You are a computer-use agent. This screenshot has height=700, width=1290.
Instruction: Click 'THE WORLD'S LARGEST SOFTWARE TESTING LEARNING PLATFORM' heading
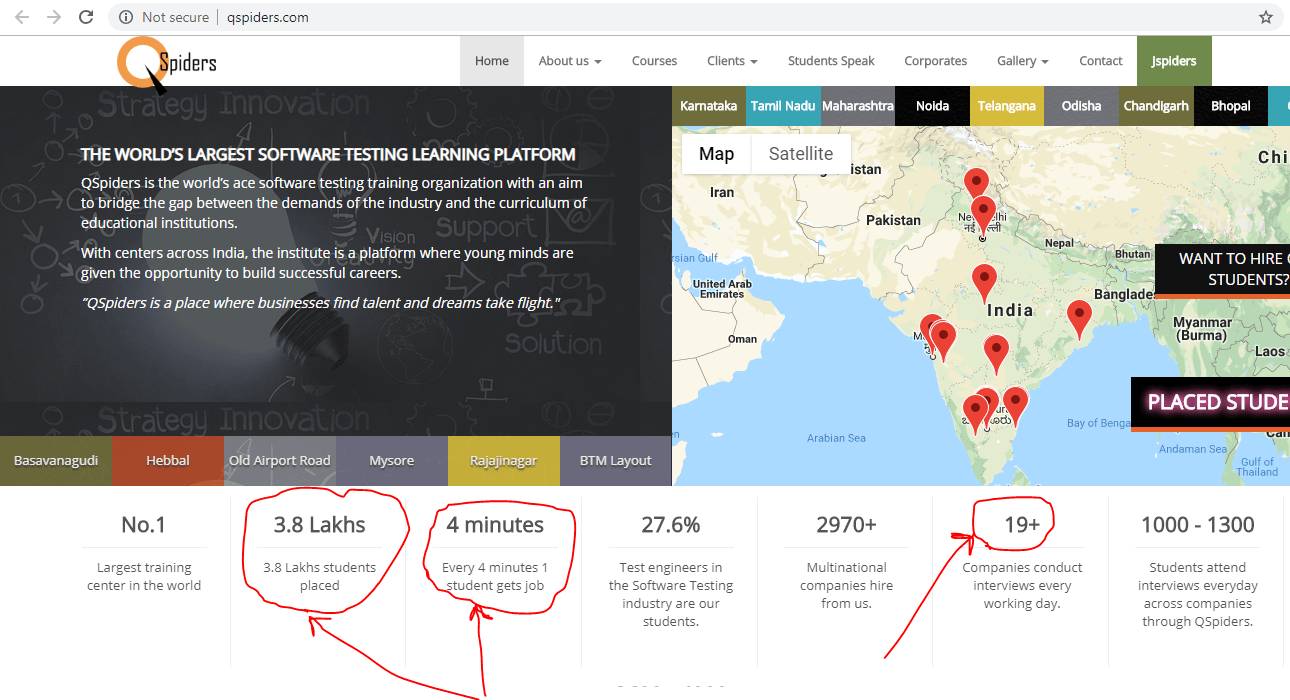(x=328, y=155)
